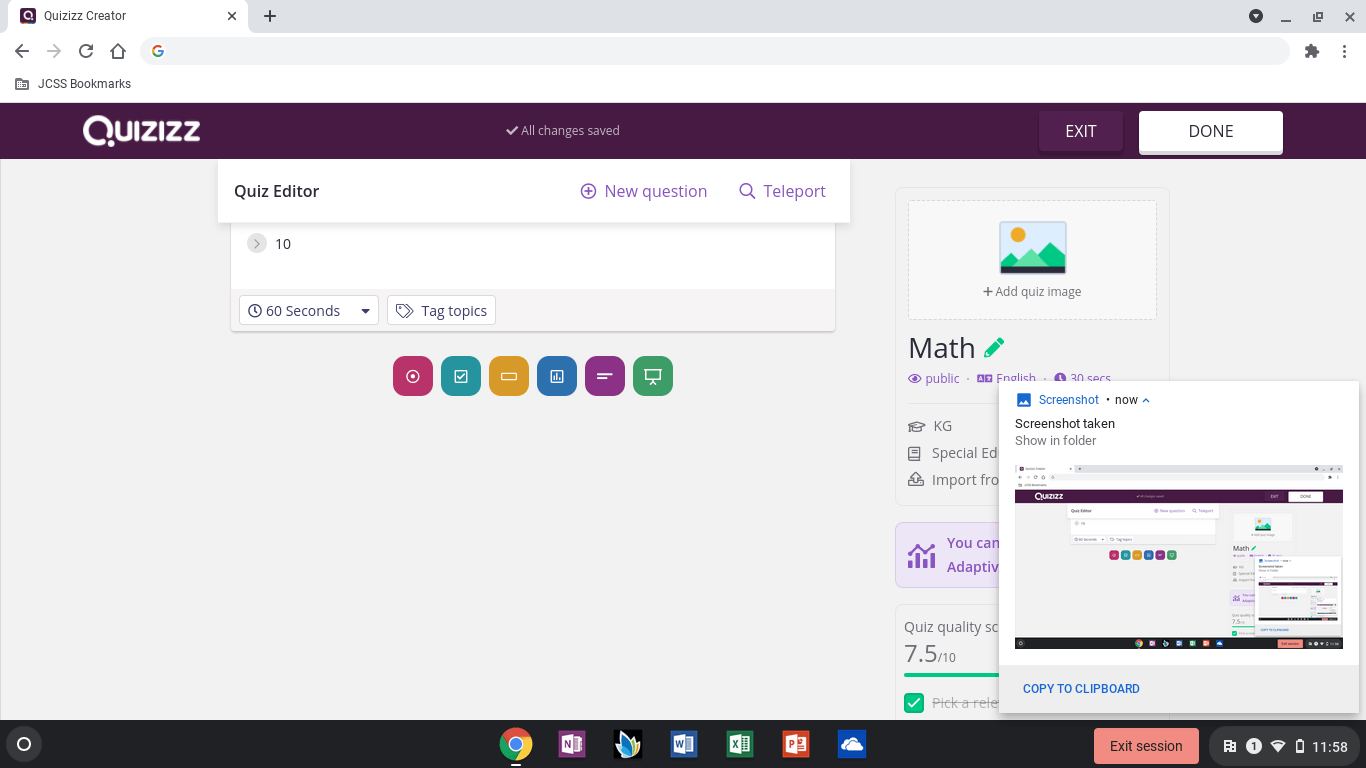This screenshot has height=768, width=1366.
Task: Open Excel from the shelf
Action: (x=740, y=744)
